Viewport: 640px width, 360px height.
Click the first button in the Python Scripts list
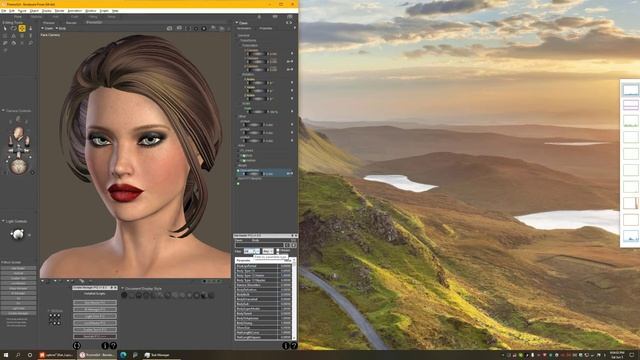pyautogui.click(x=18, y=269)
